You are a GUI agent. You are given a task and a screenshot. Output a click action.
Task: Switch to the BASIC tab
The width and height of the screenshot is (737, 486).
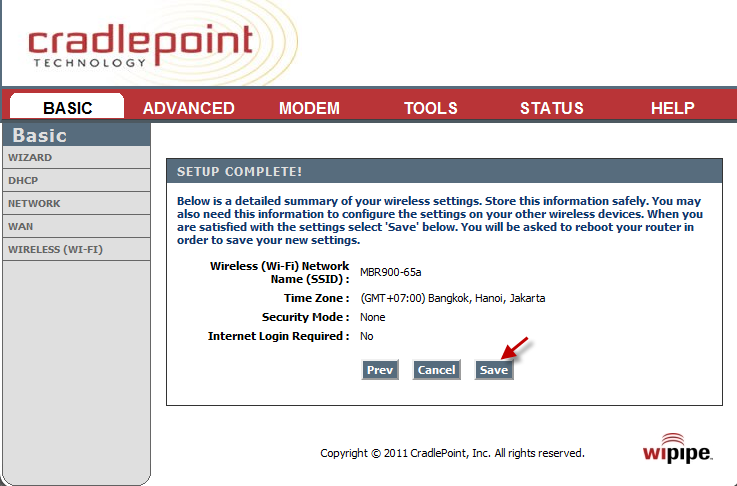point(67,107)
